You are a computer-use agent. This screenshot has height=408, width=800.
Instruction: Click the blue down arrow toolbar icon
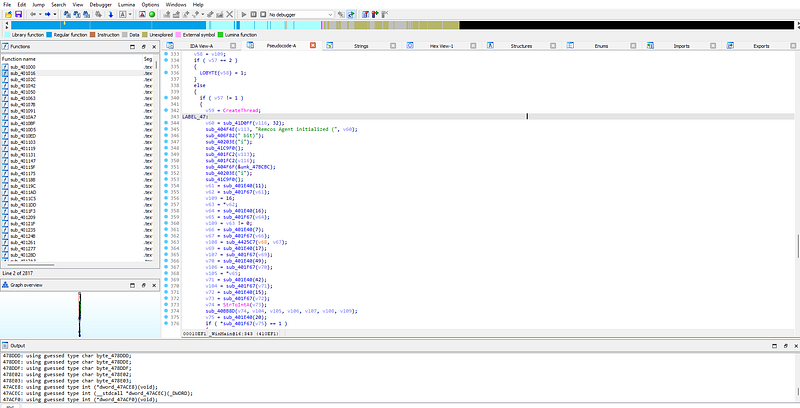point(110,14)
